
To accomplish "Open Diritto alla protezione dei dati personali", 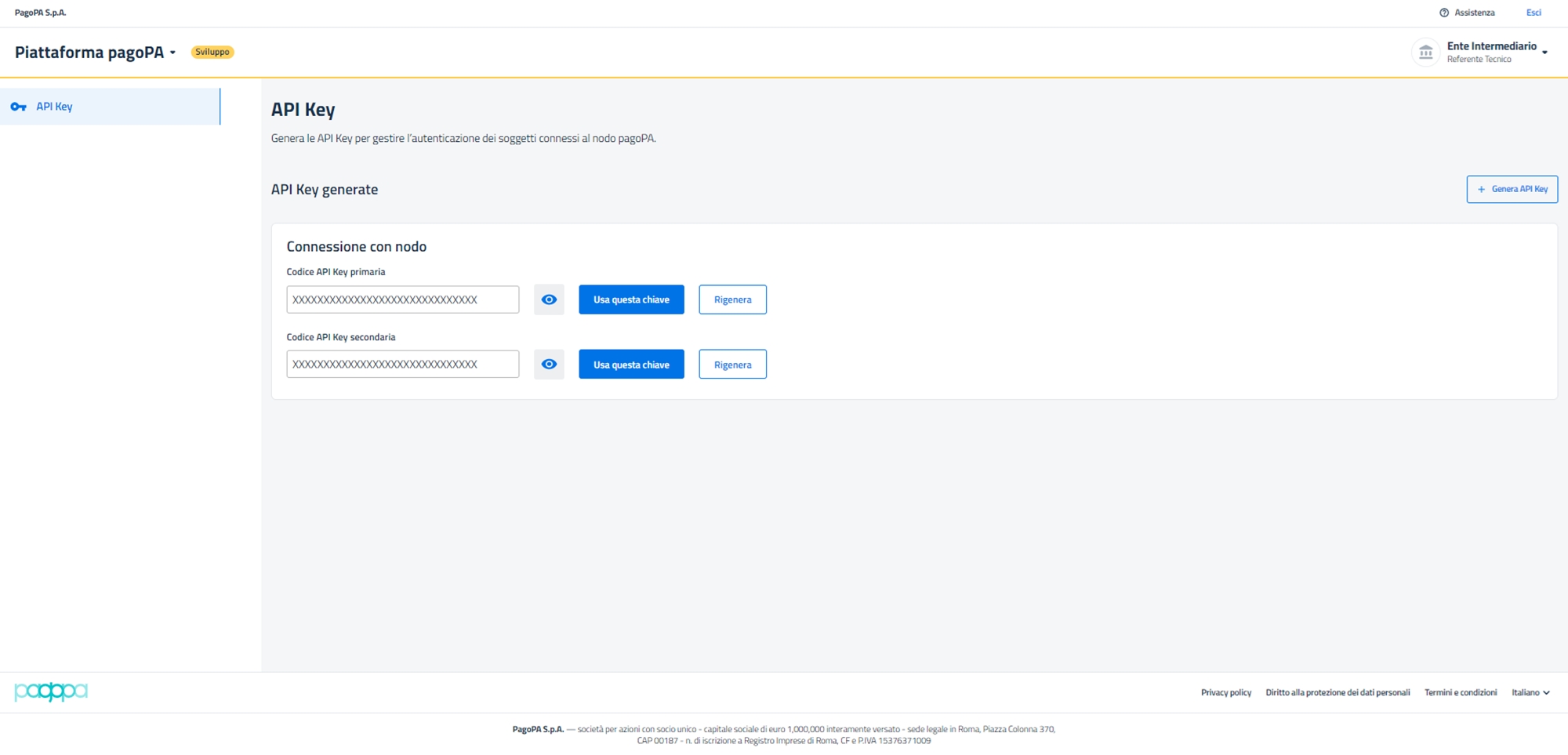I will (x=1337, y=692).
